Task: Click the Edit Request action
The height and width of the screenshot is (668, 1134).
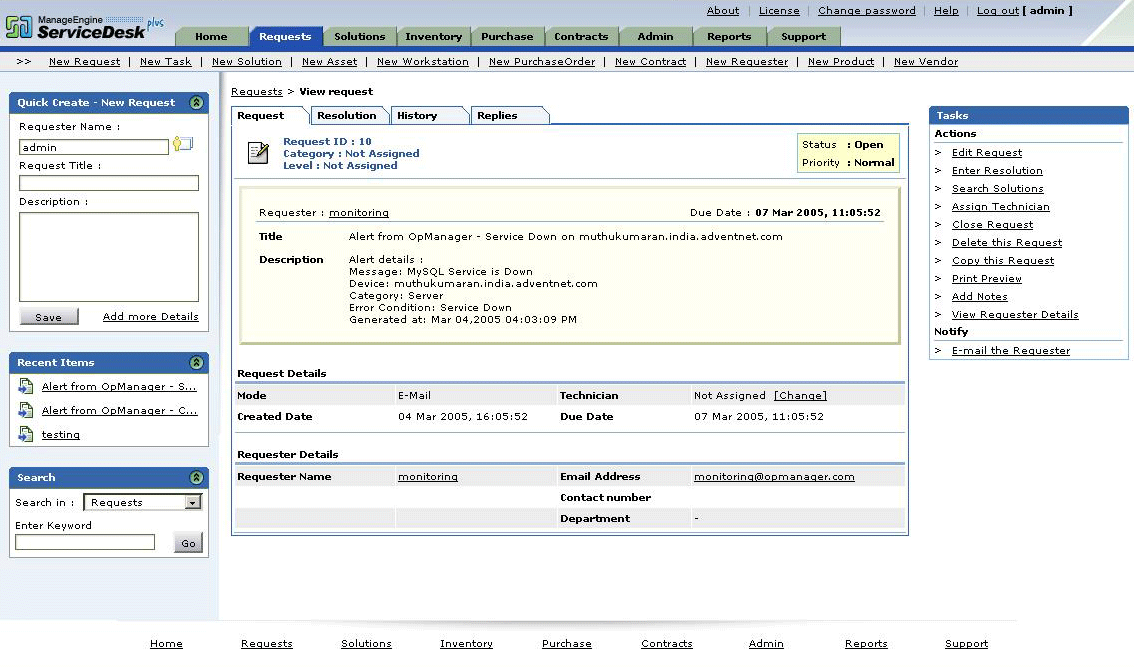Action: (986, 153)
